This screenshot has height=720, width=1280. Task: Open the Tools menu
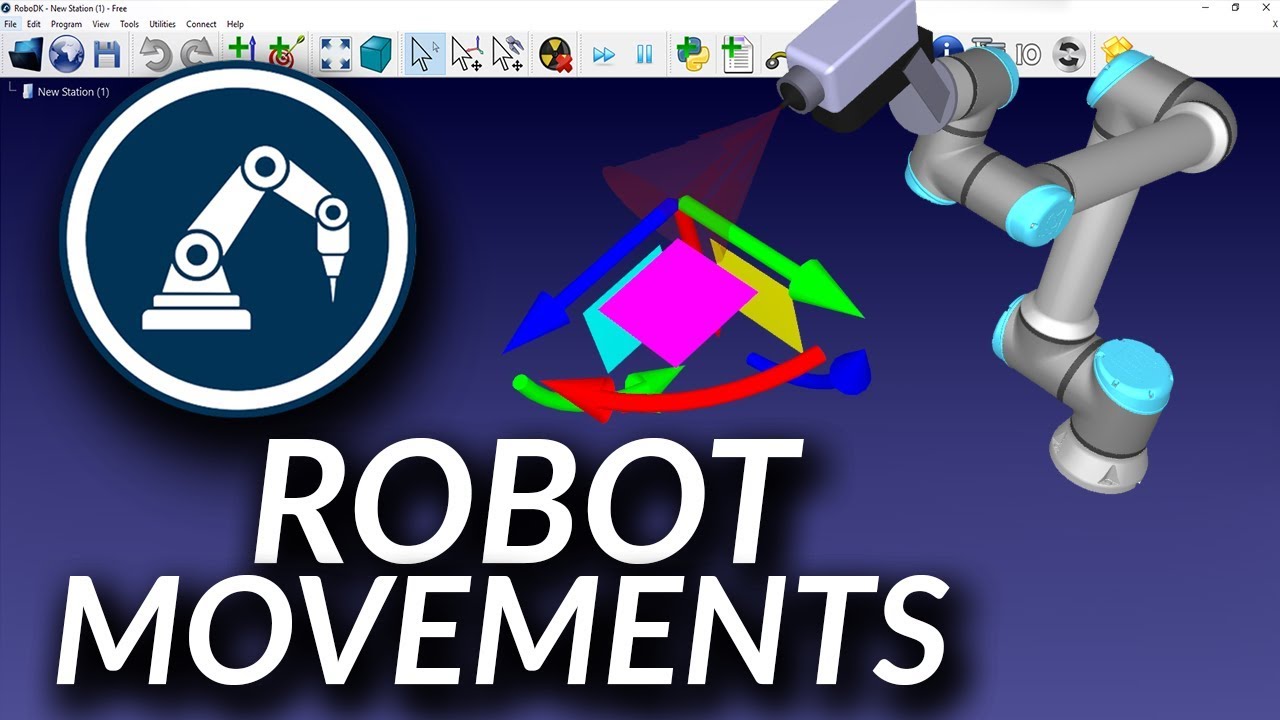[x=130, y=24]
